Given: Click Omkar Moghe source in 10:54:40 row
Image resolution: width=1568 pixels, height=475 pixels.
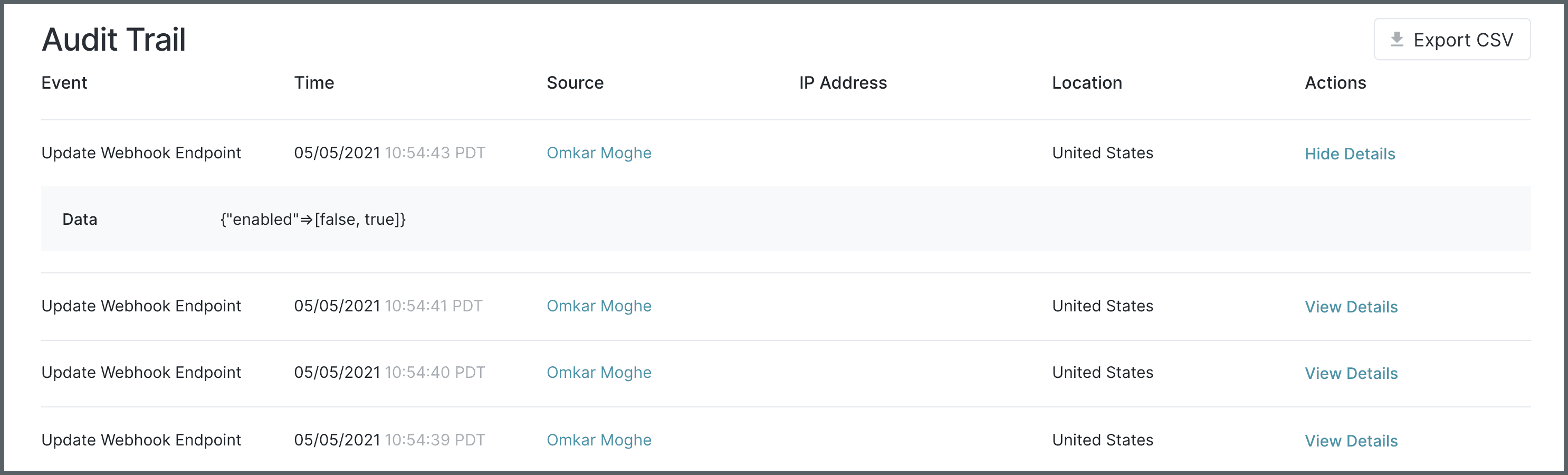Looking at the screenshot, I should click(x=598, y=372).
